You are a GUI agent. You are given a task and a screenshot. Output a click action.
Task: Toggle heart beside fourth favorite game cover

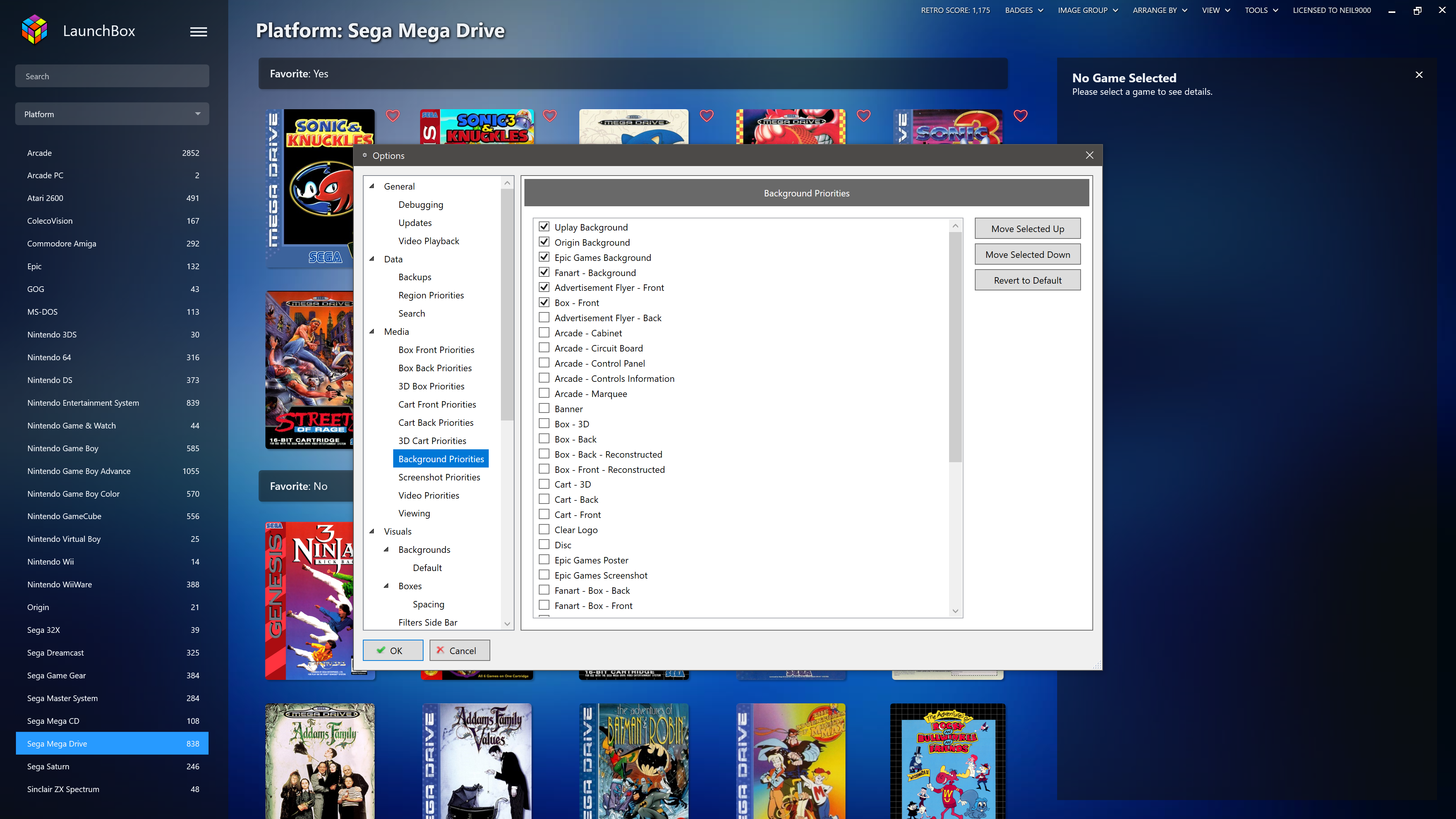point(864,116)
